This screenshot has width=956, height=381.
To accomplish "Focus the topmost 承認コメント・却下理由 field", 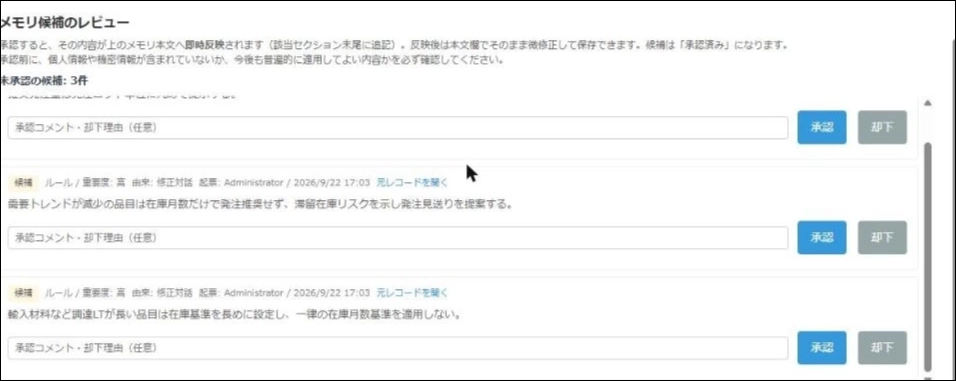I will tap(398, 127).
